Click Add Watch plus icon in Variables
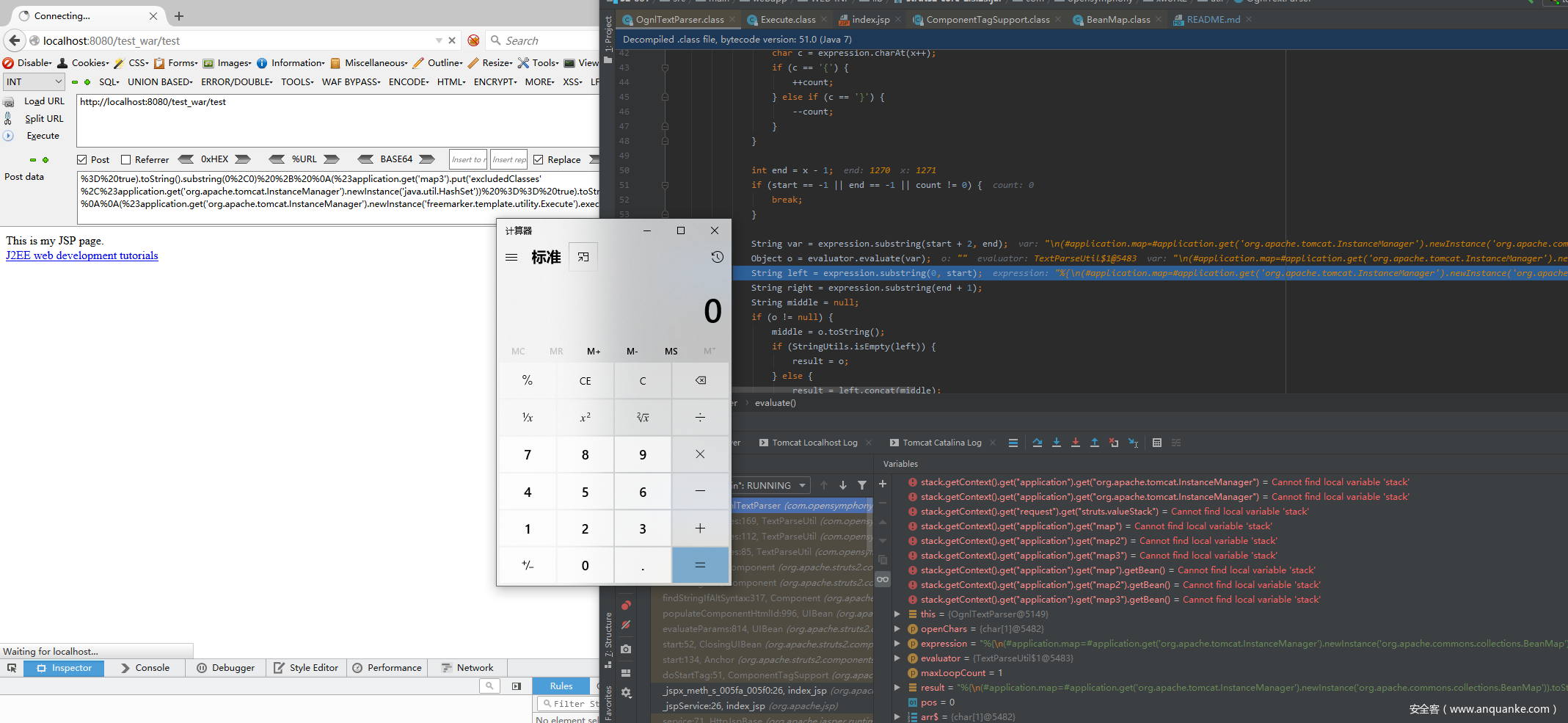The width and height of the screenshot is (1568, 723). (883, 484)
